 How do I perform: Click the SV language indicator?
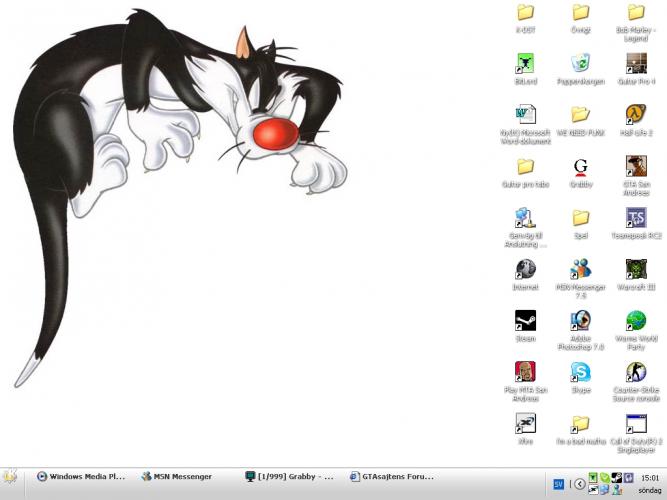click(x=559, y=484)
